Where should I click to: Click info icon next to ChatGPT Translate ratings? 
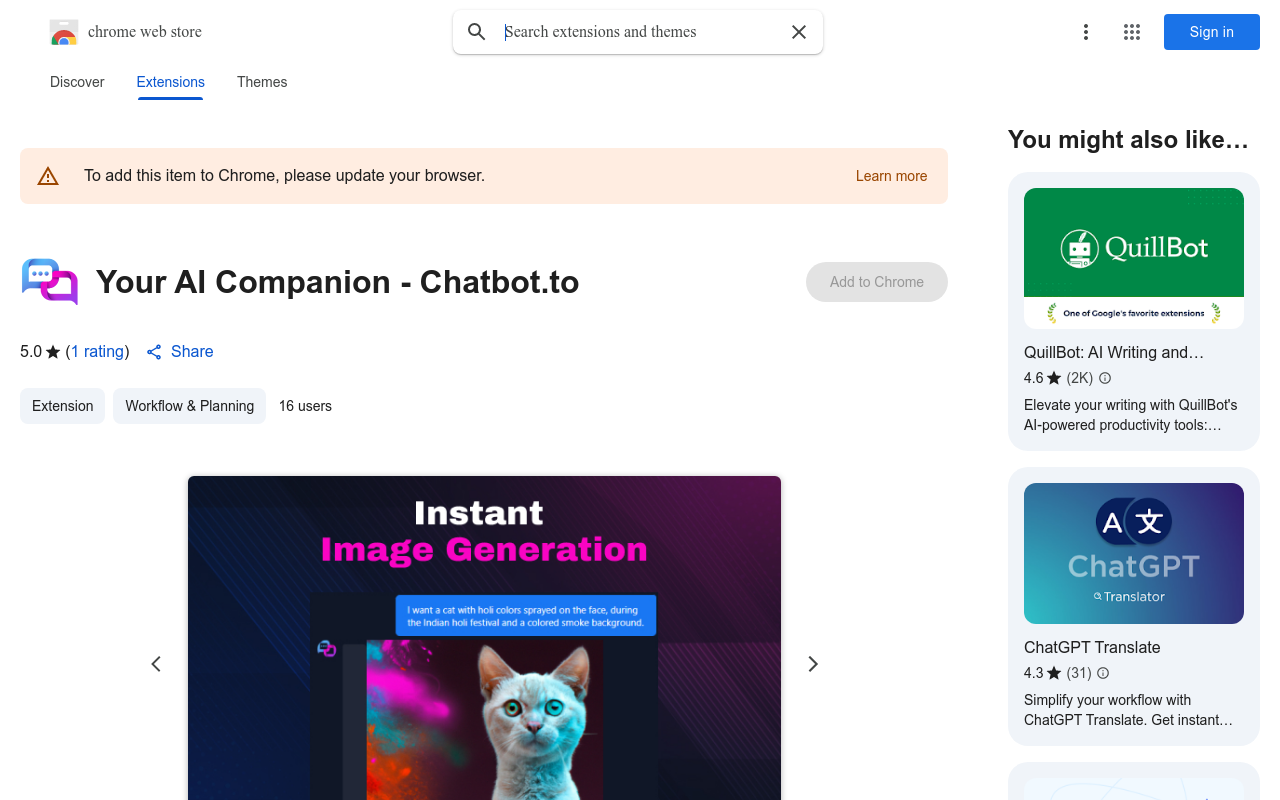(x=1103, y=673)
